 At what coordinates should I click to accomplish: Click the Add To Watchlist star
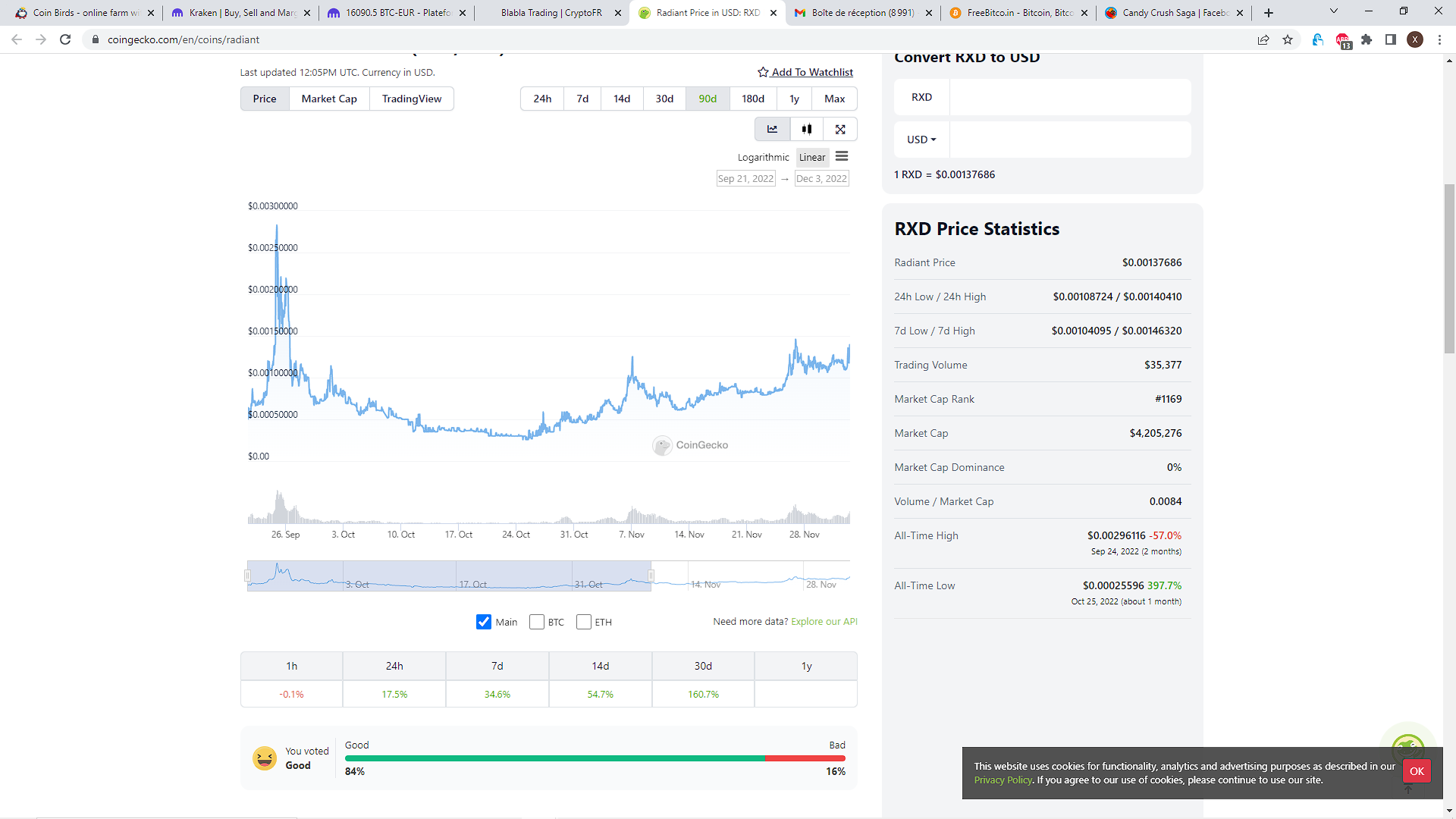point(763,72)
